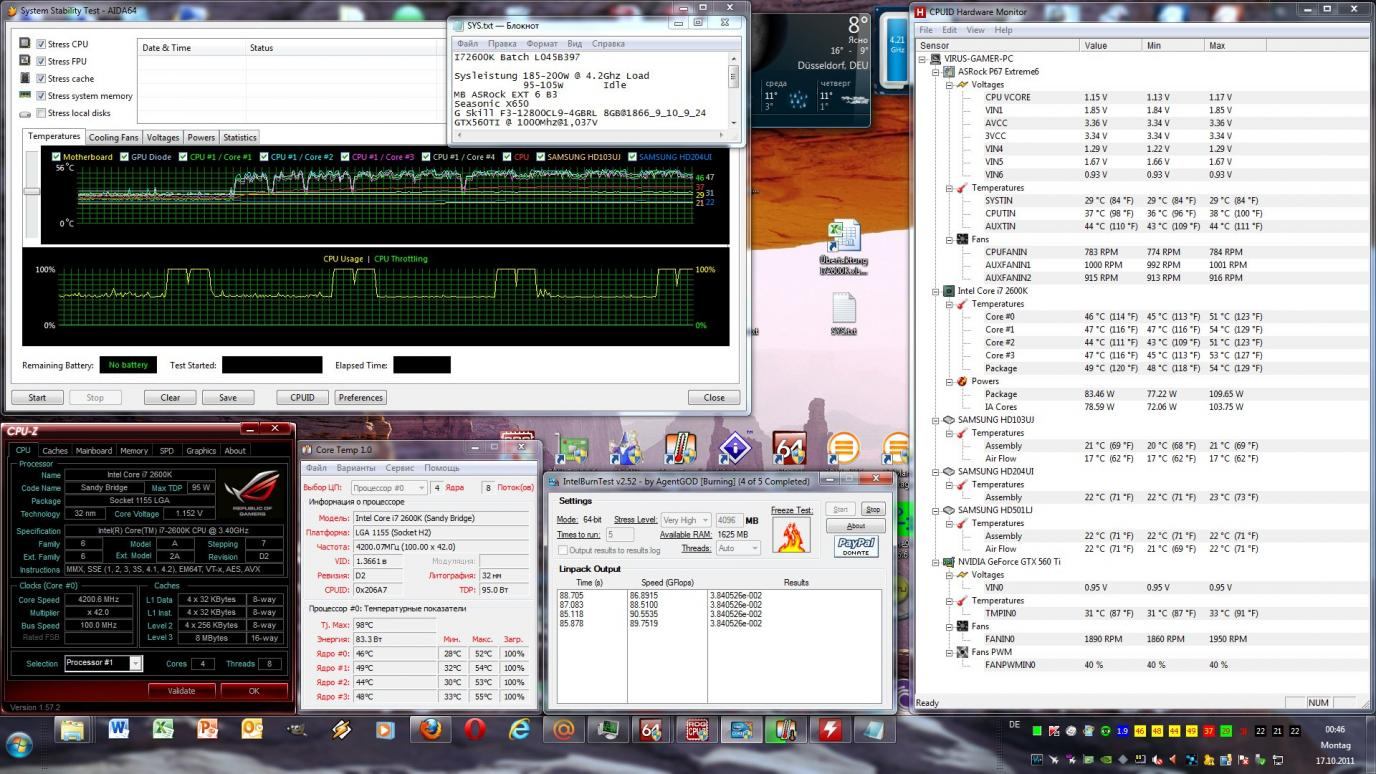Collapse the Voltages group under ASRock P67 Extreme6
This screenshot has height=774, width=1376.
coord(949,85)
